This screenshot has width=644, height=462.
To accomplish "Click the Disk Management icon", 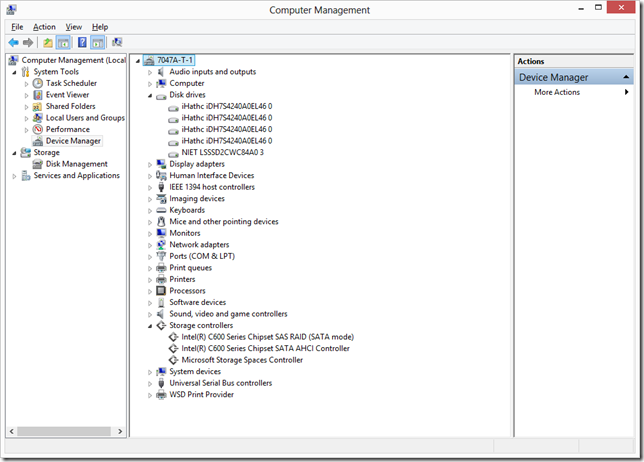I will [38, 164].
